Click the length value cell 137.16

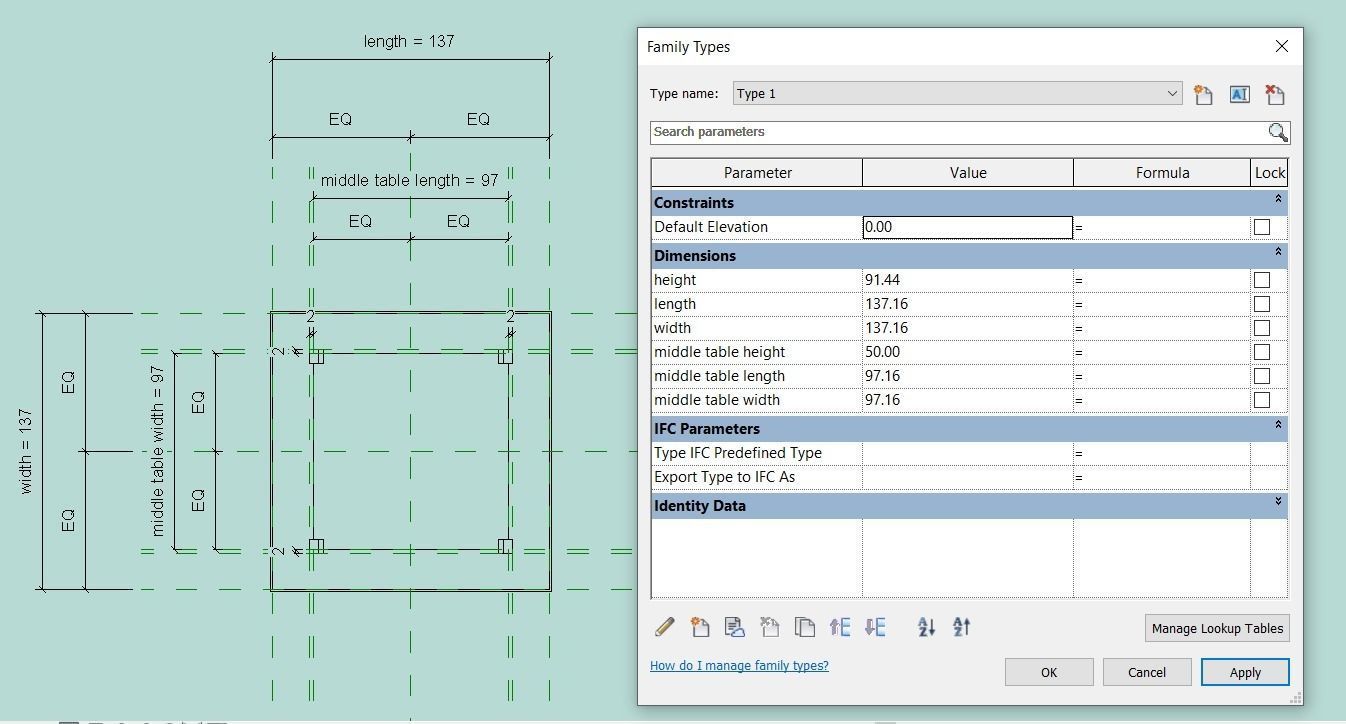[x=968, y=304]
